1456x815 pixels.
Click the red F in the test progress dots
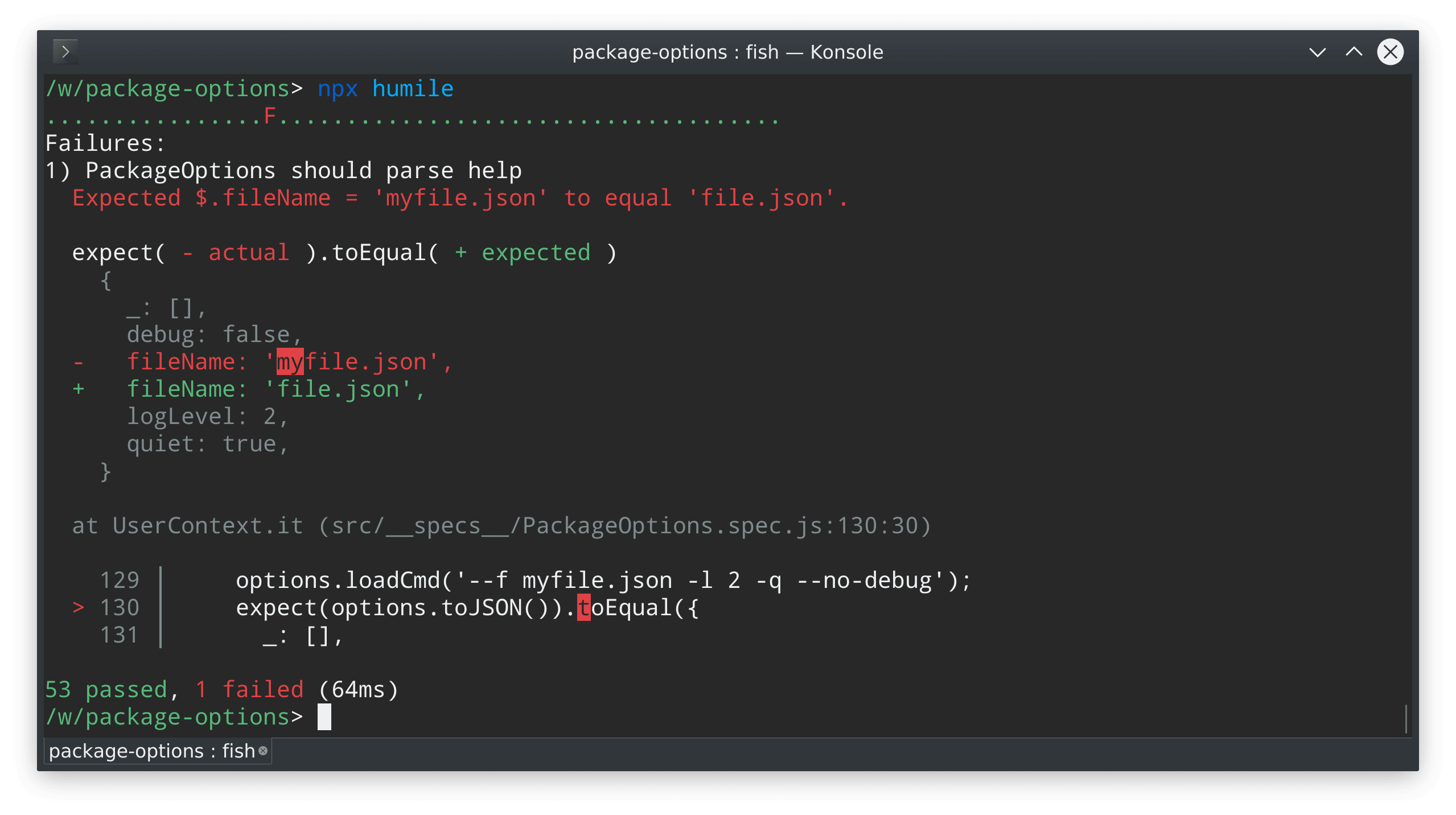[x=270, y=116]
